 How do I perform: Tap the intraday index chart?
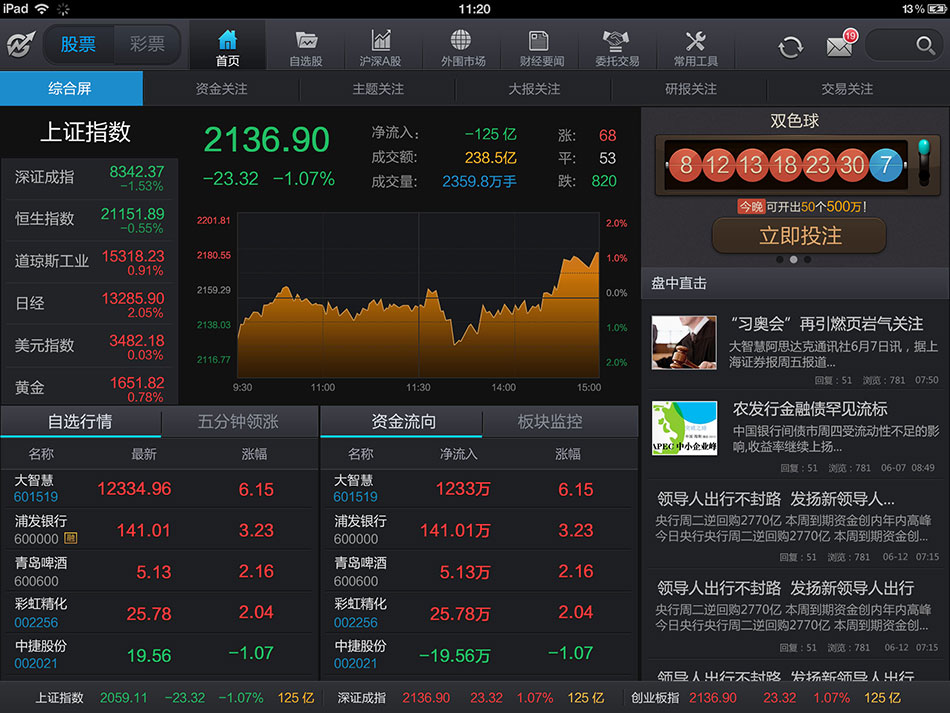(x=418, y=295)
